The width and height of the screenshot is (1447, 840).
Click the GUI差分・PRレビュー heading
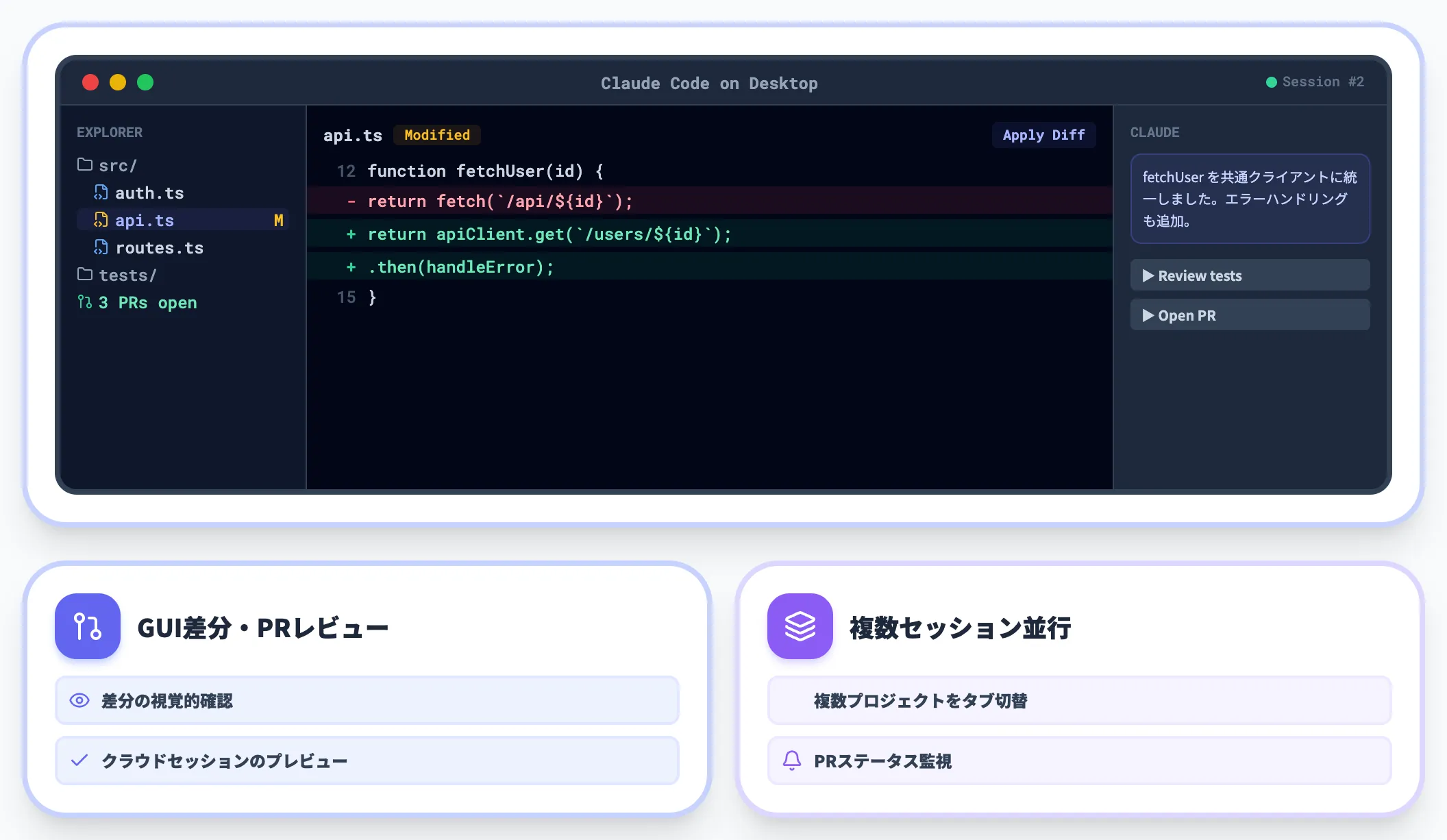click(263, 628)
